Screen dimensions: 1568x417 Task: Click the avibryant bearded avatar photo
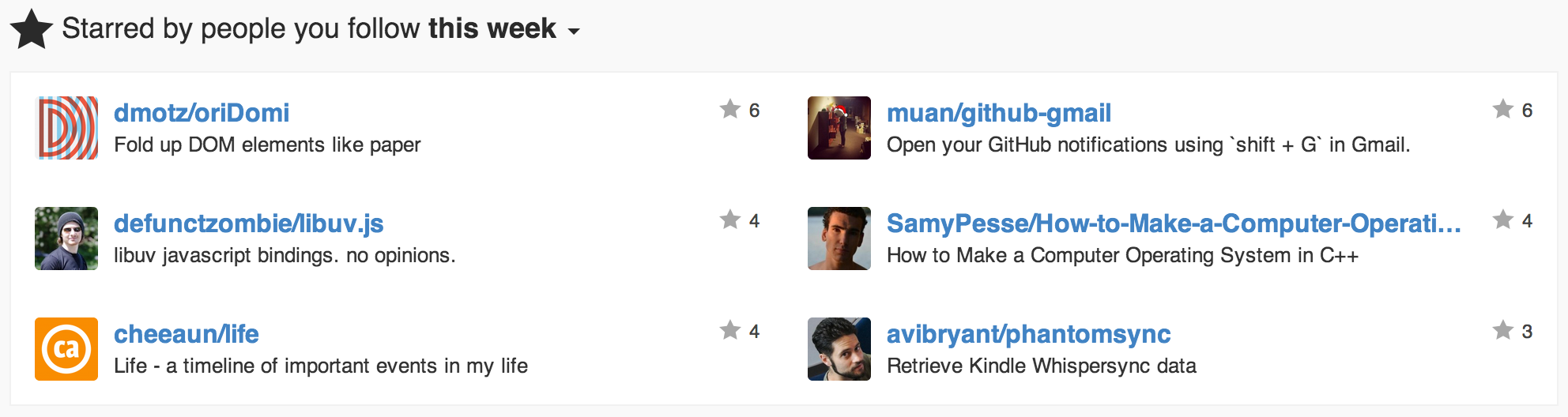tap(839, 349)
